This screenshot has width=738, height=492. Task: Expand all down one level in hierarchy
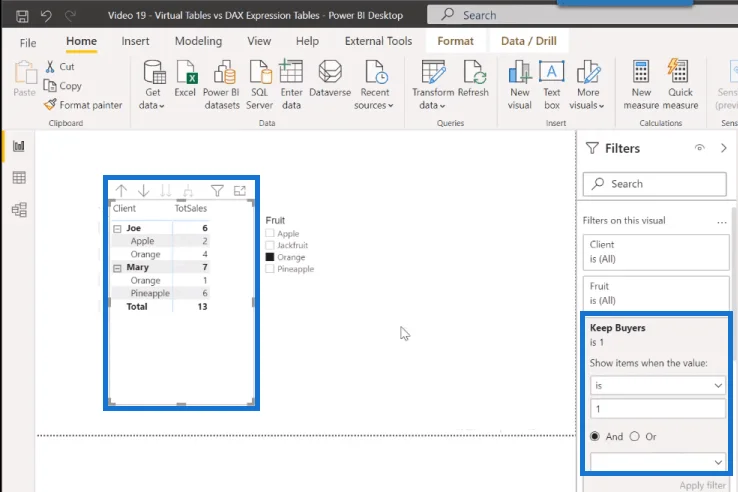188,191
